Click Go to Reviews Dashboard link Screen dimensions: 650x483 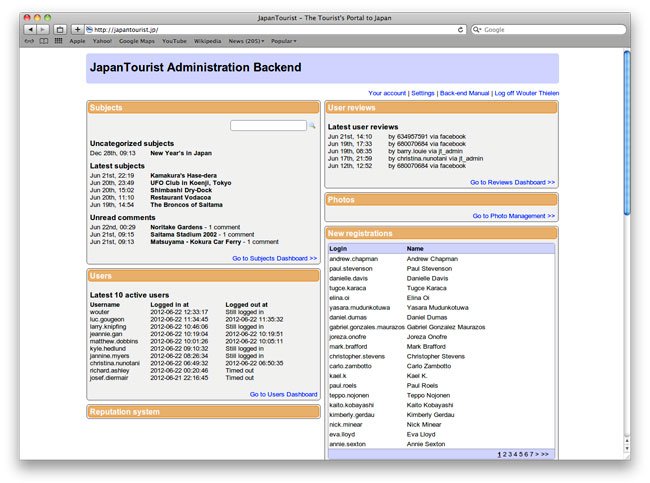pos(512,182)
